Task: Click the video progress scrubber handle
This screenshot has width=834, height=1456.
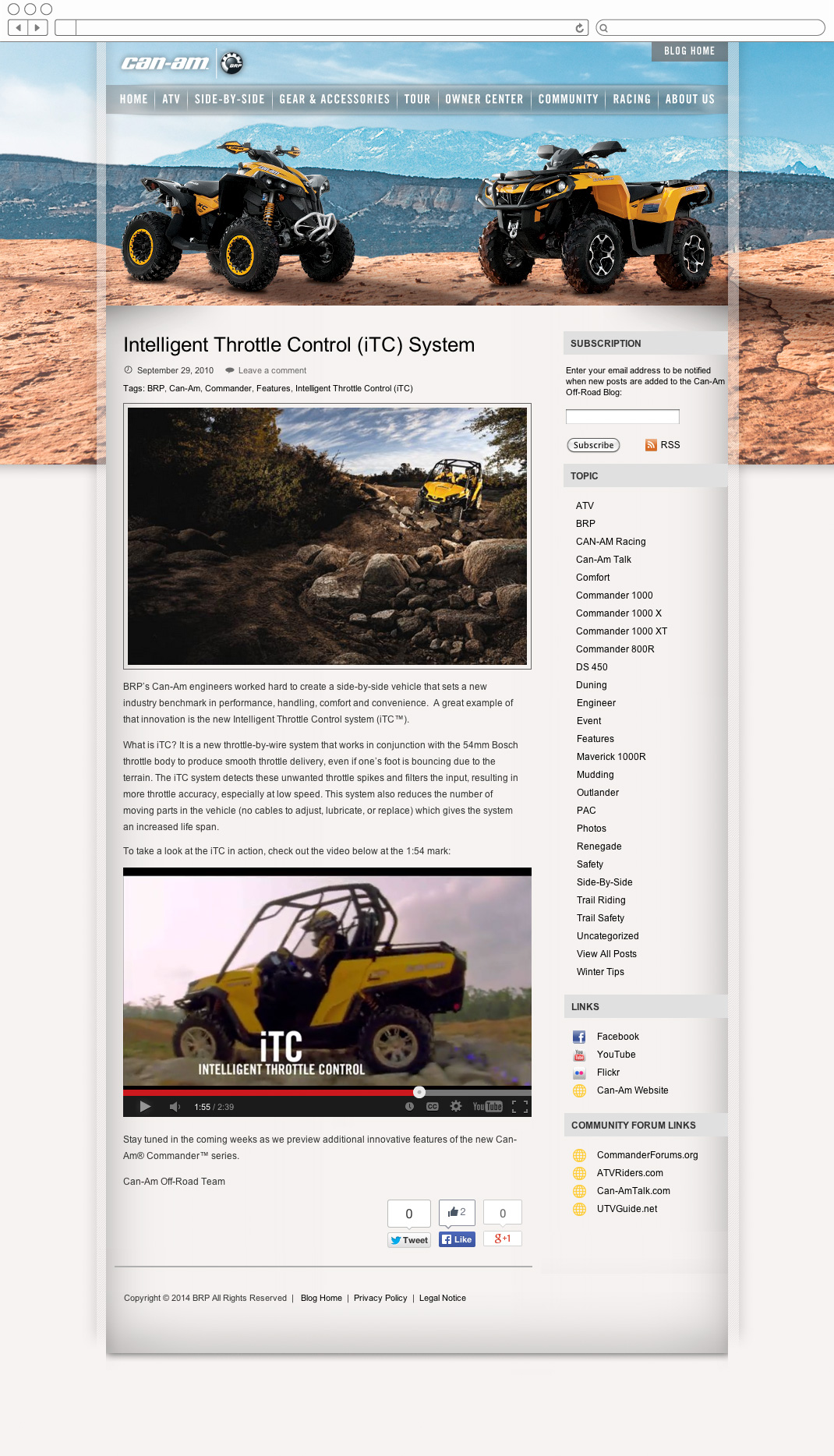Action: (419, 1092)
